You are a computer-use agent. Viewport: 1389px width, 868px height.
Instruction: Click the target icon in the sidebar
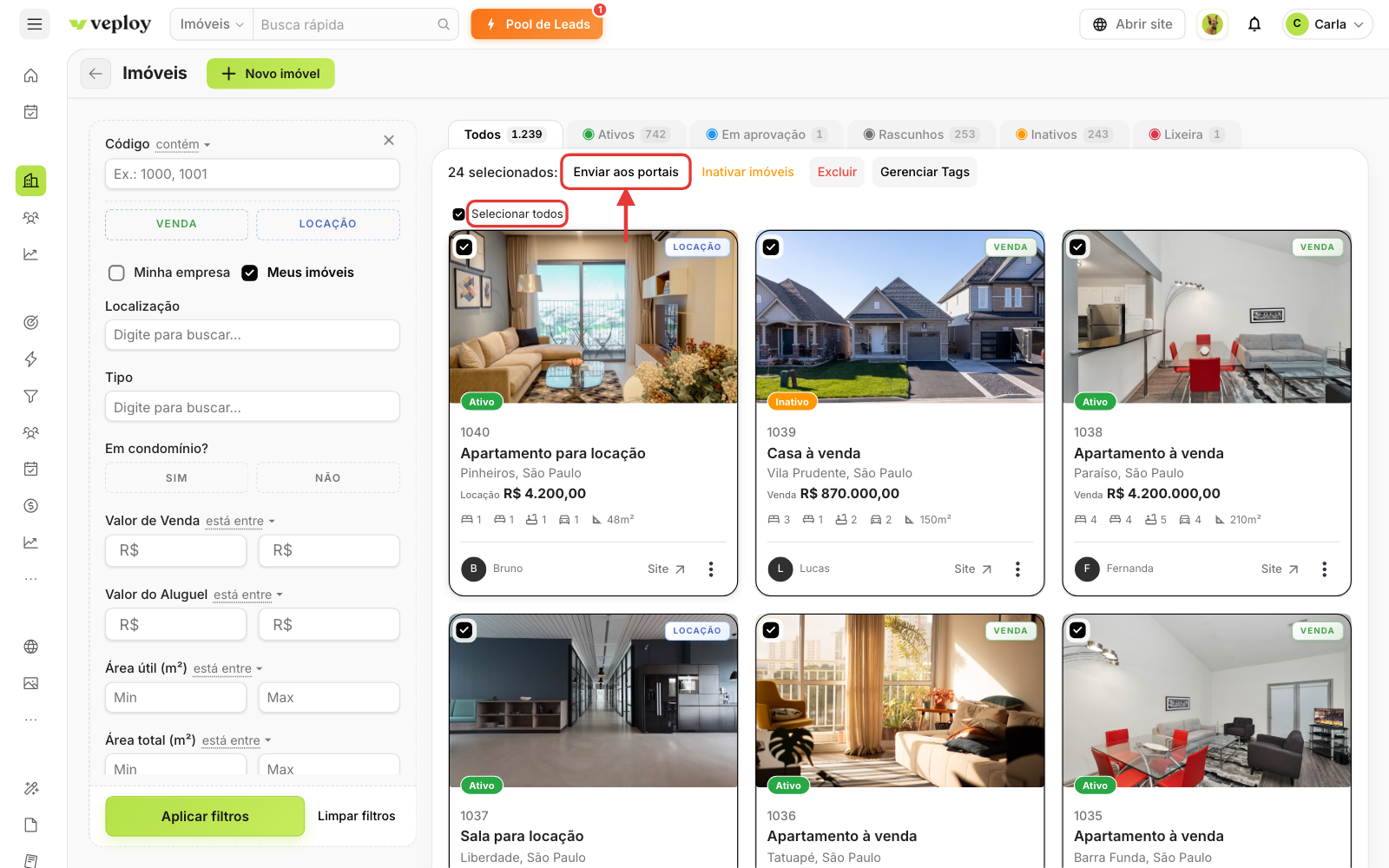[31, 323]
